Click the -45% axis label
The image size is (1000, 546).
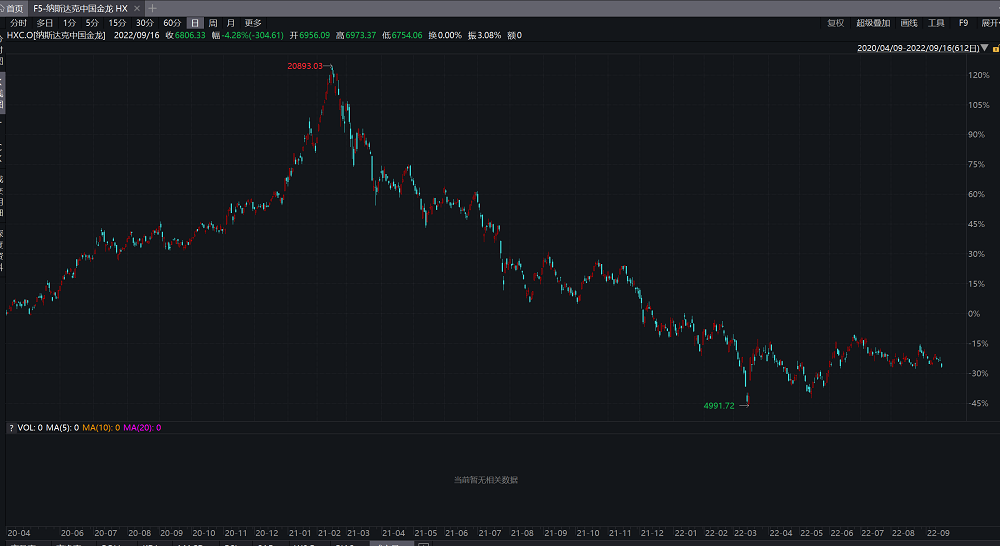tap(978, 403)
